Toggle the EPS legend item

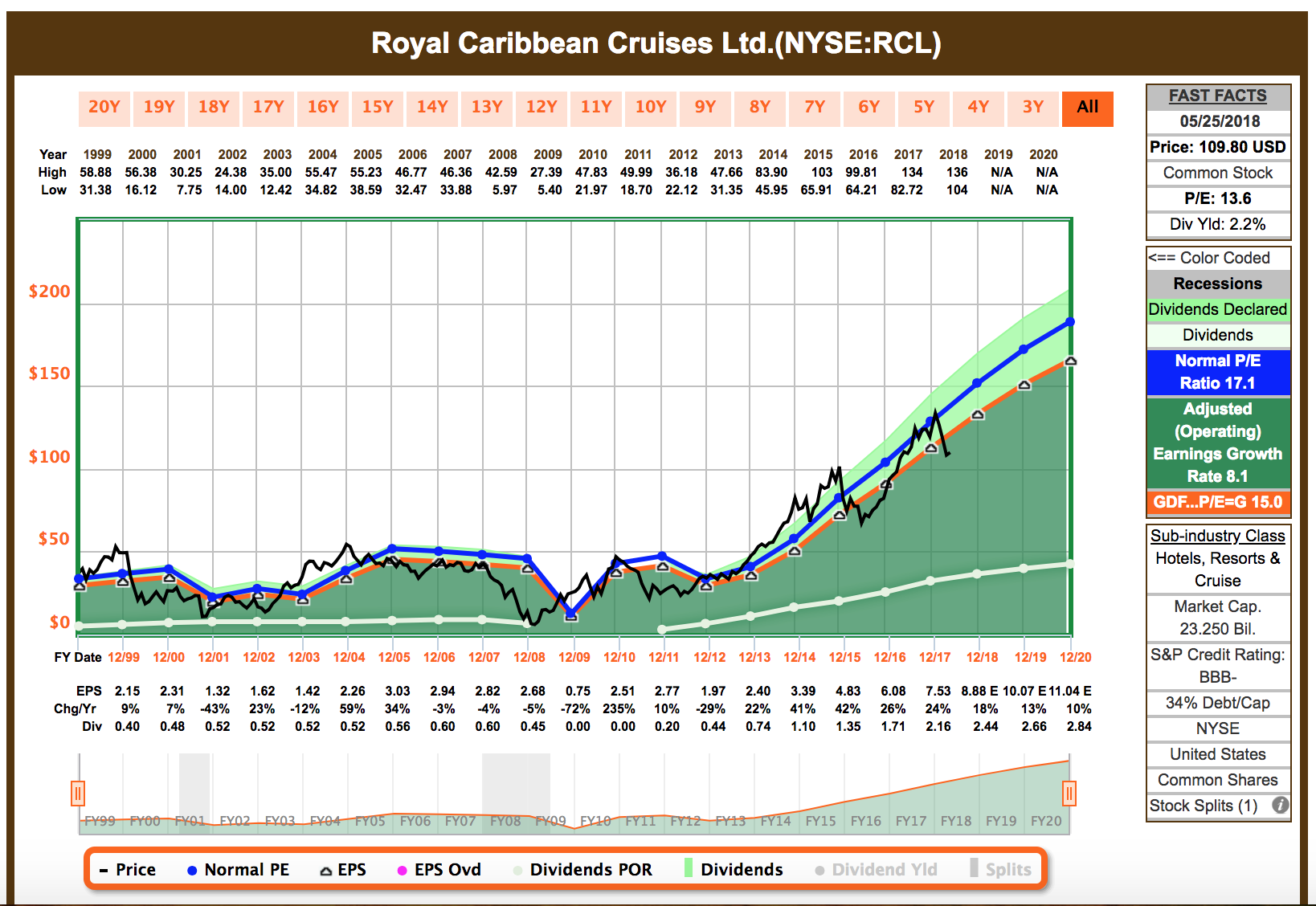343,870
